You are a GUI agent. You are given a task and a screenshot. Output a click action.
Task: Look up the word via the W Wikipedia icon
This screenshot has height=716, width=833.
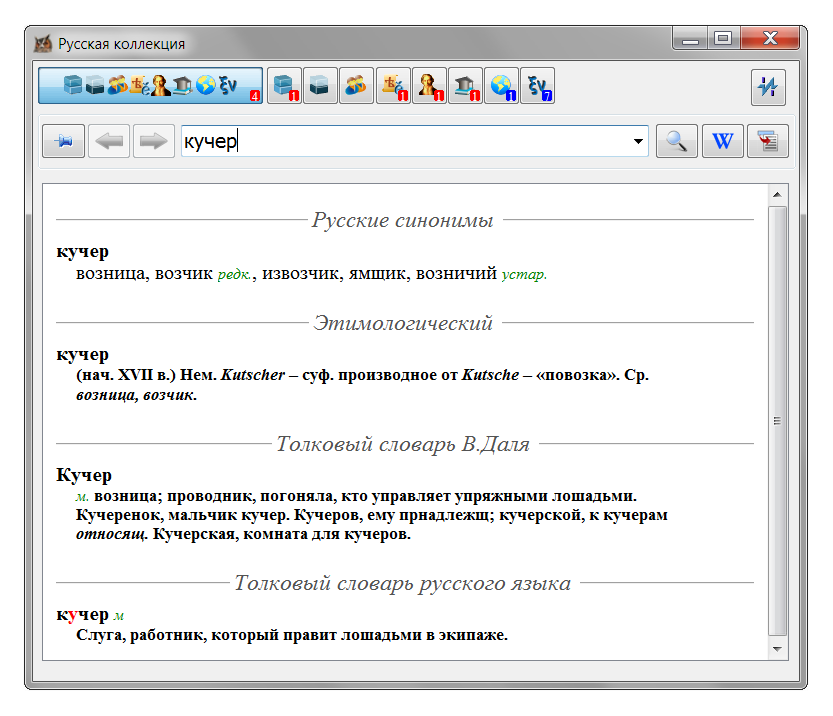pyautogui.click(x=722, y=140)
